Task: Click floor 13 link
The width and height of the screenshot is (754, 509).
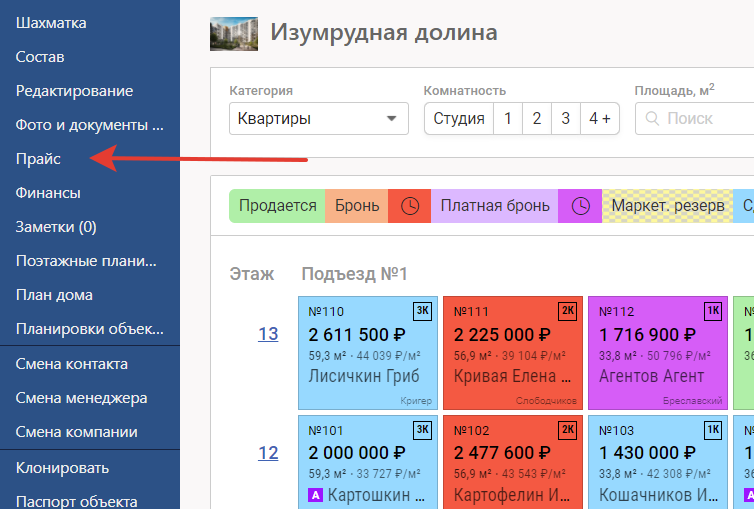Action: 268,334
